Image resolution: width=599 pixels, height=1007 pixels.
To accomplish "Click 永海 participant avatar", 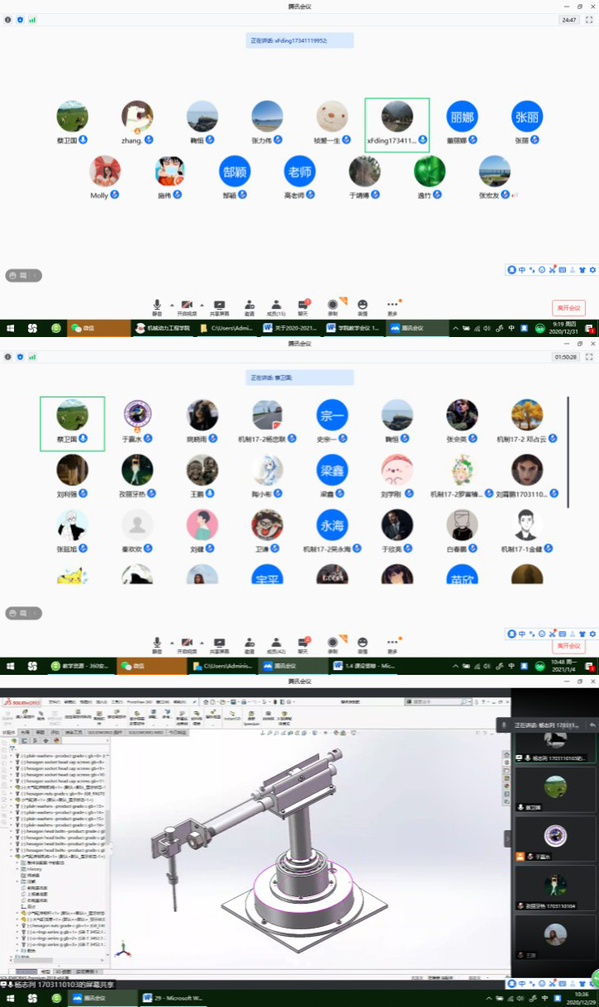I will pyautogui.click(x=332, y=526).
